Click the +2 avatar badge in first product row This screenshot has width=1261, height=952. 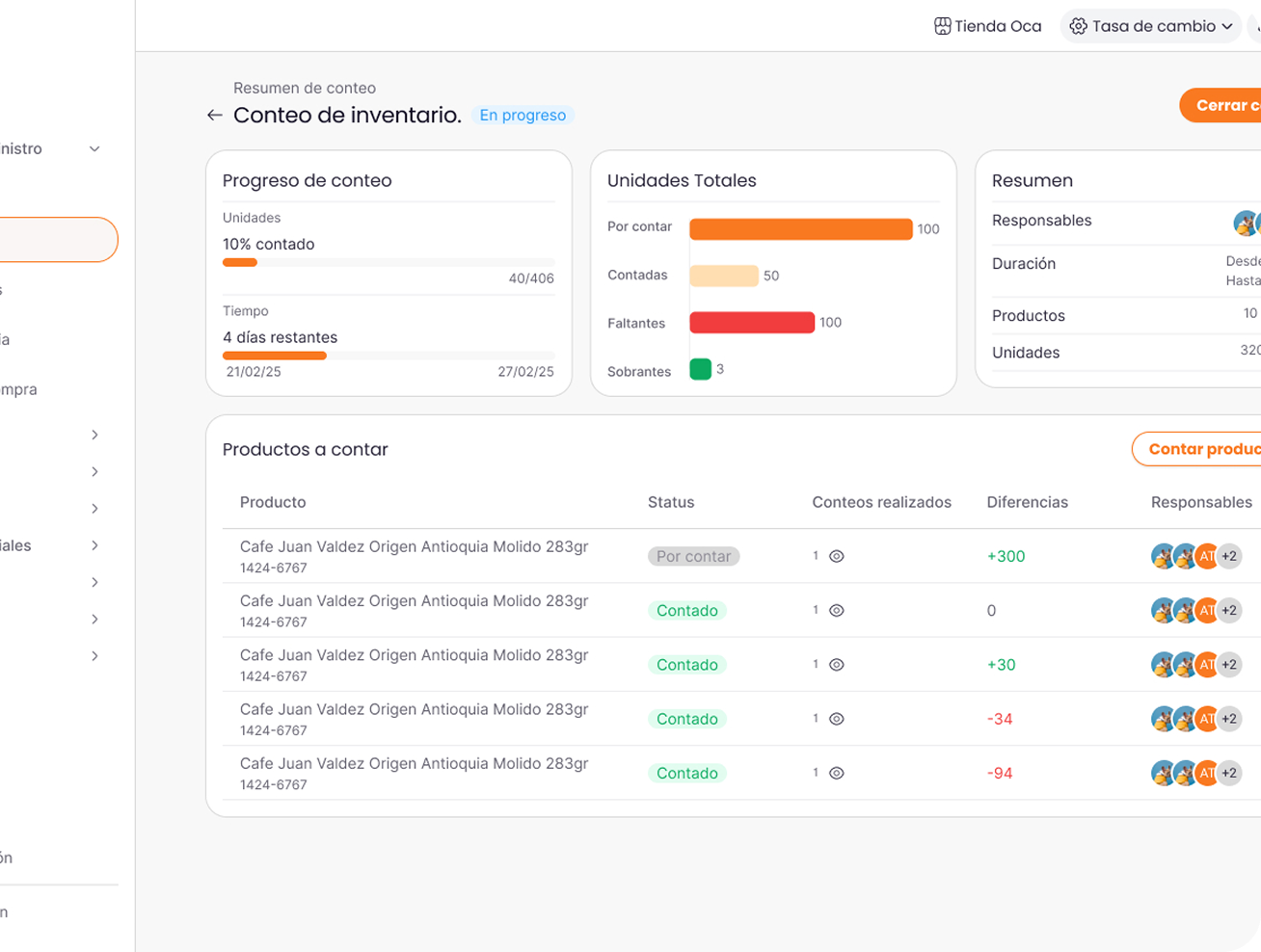[x=1229, y=556]
